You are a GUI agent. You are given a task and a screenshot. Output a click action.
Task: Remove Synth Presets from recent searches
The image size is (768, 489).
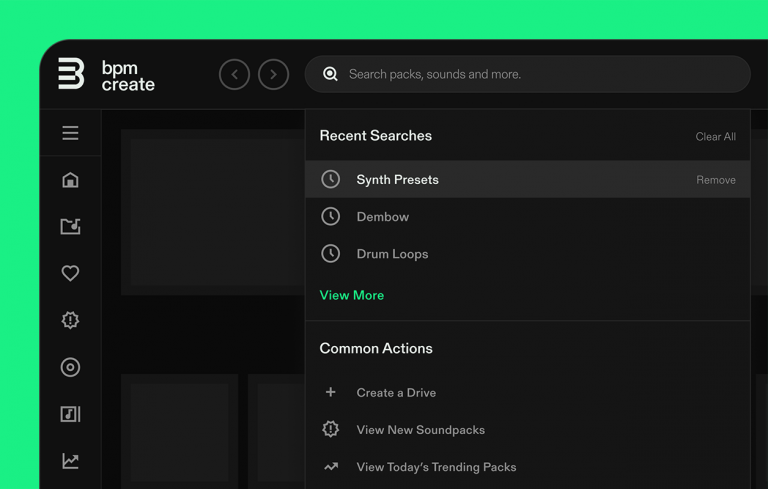715,180
